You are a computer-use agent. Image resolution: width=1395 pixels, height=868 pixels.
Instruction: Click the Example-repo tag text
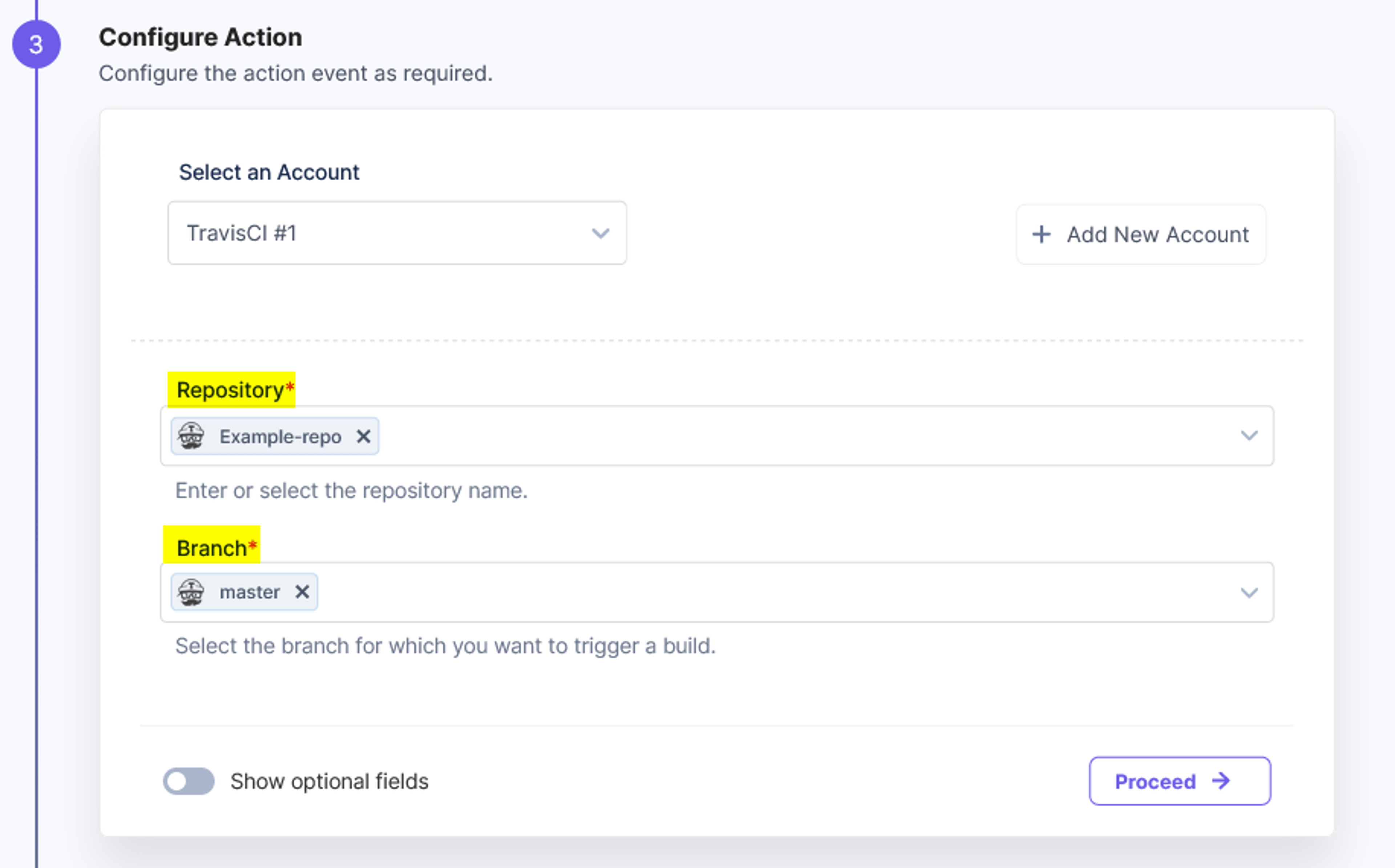(280, 437)
